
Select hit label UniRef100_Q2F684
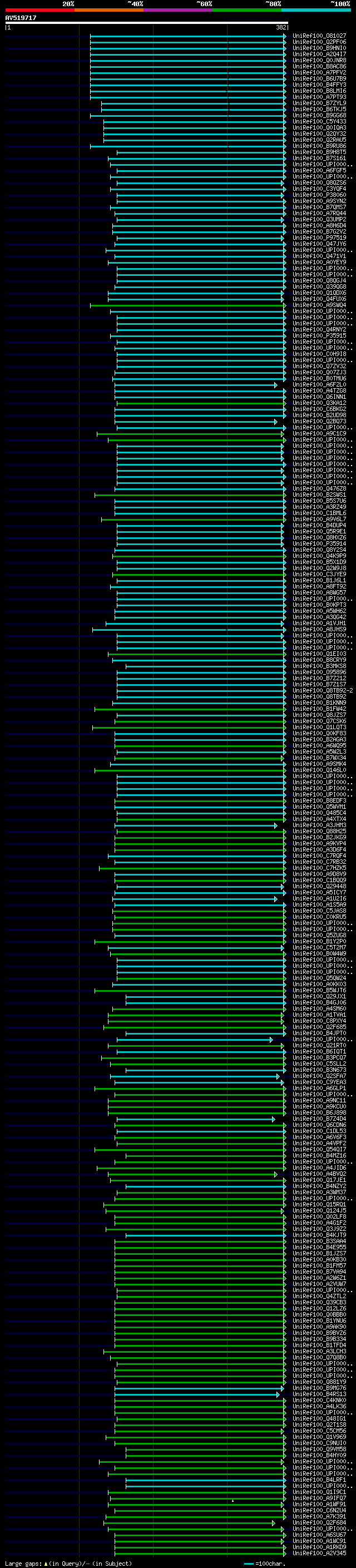[x=319, y=1523]
